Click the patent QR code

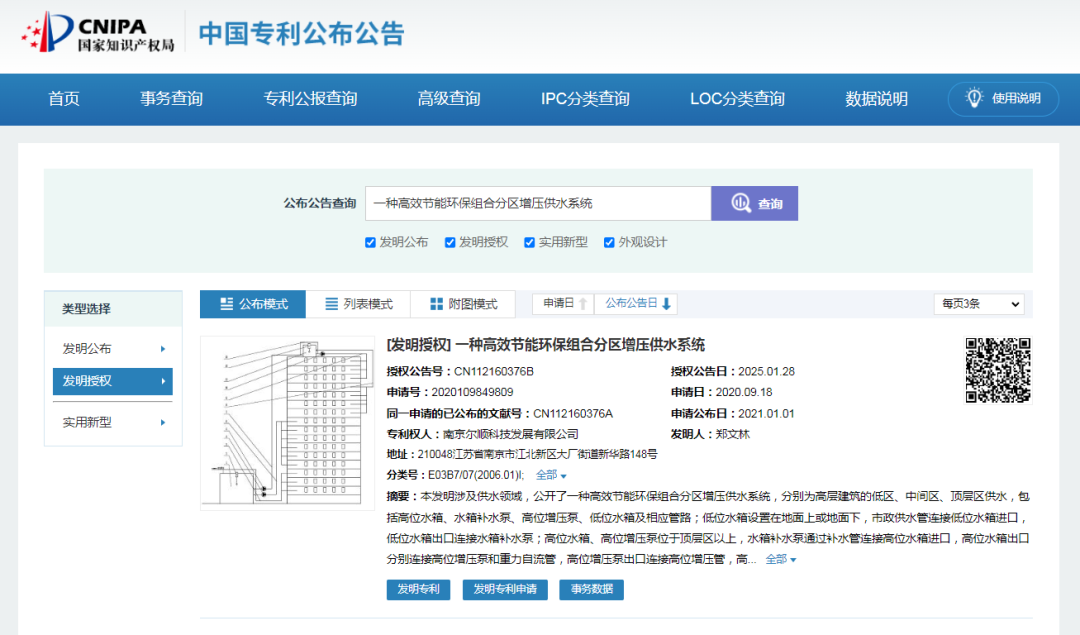pos(998,370)
